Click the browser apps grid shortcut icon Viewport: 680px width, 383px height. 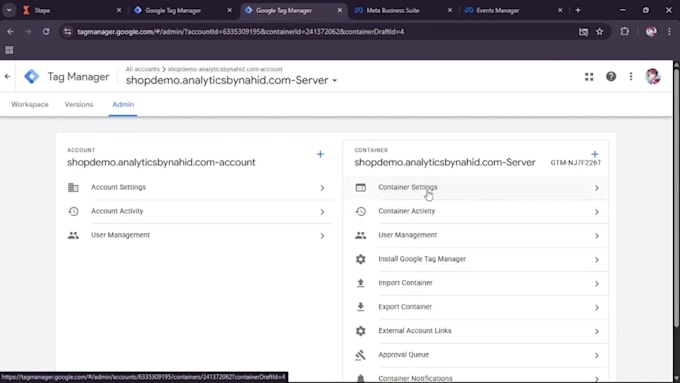pyautogui.click(x=9, y=50)
